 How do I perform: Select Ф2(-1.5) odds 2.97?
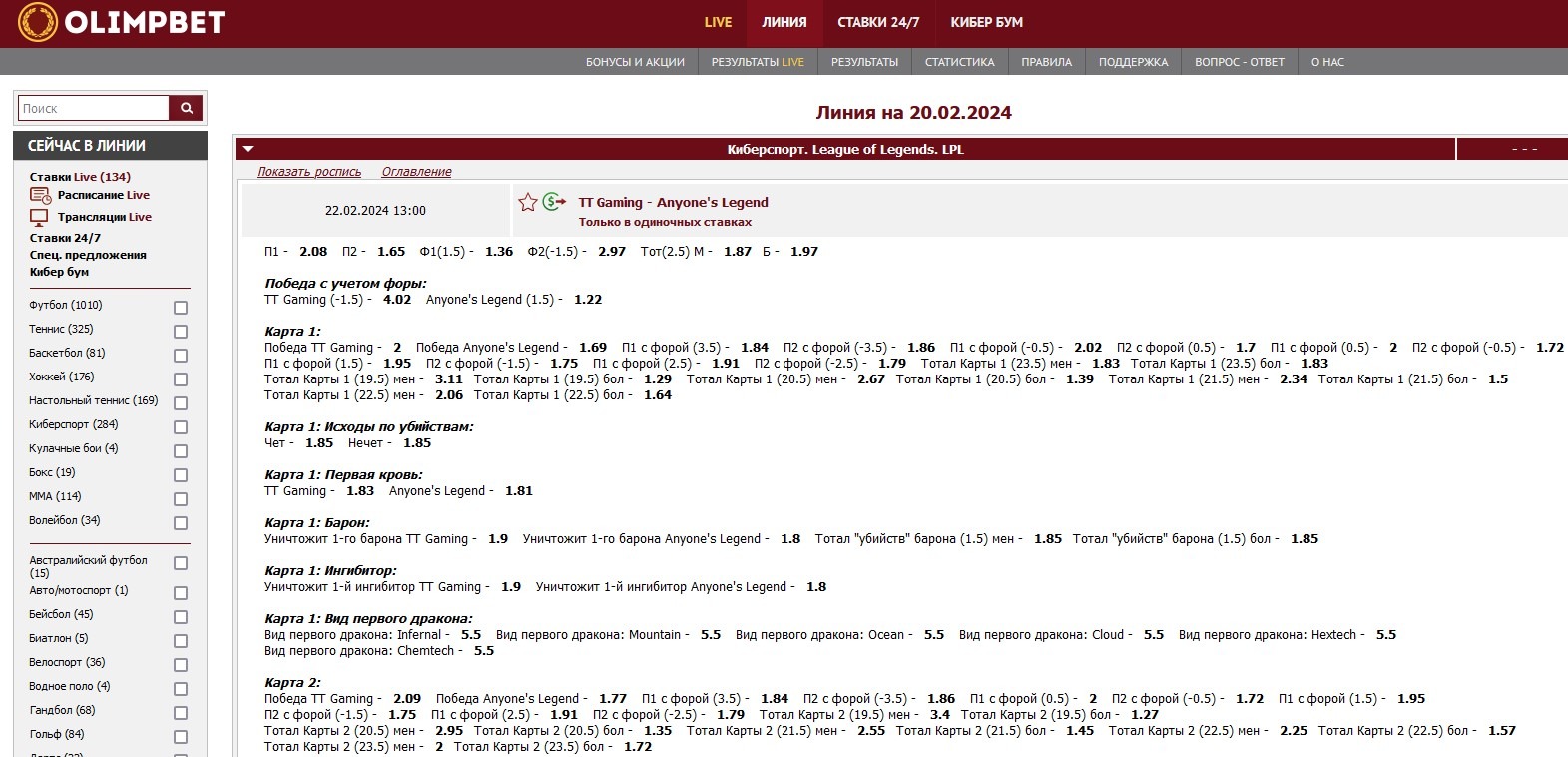[612, 252]
